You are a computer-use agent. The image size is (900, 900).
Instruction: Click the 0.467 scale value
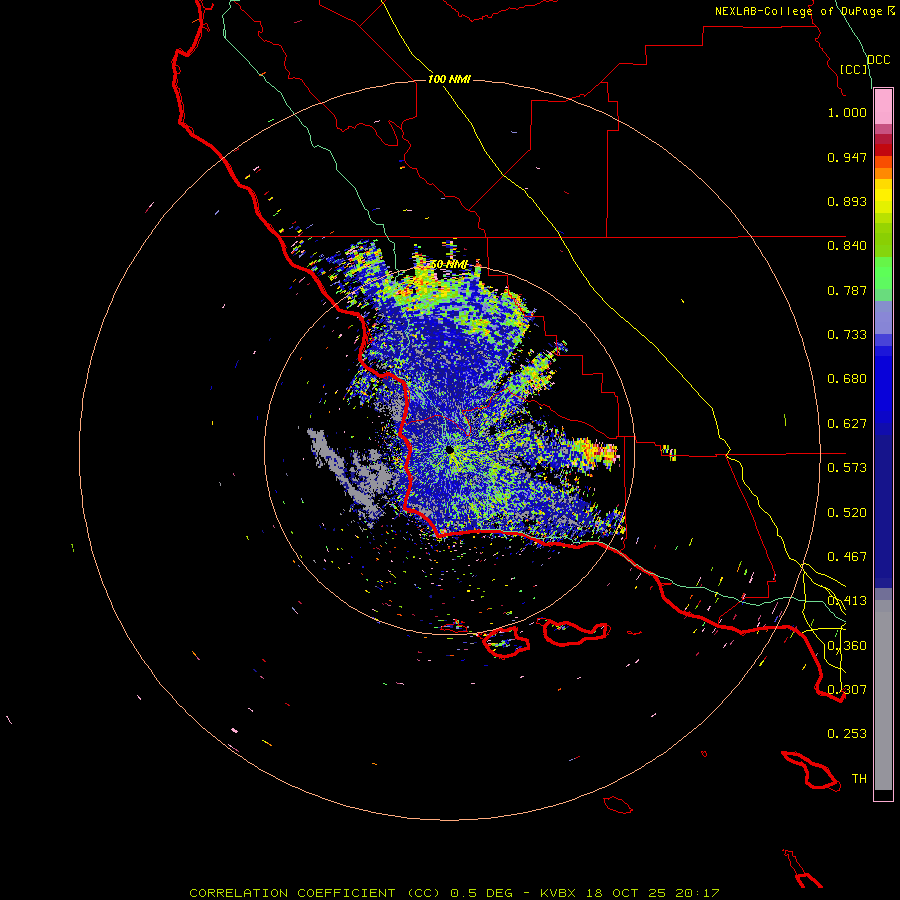pos(847,557)
